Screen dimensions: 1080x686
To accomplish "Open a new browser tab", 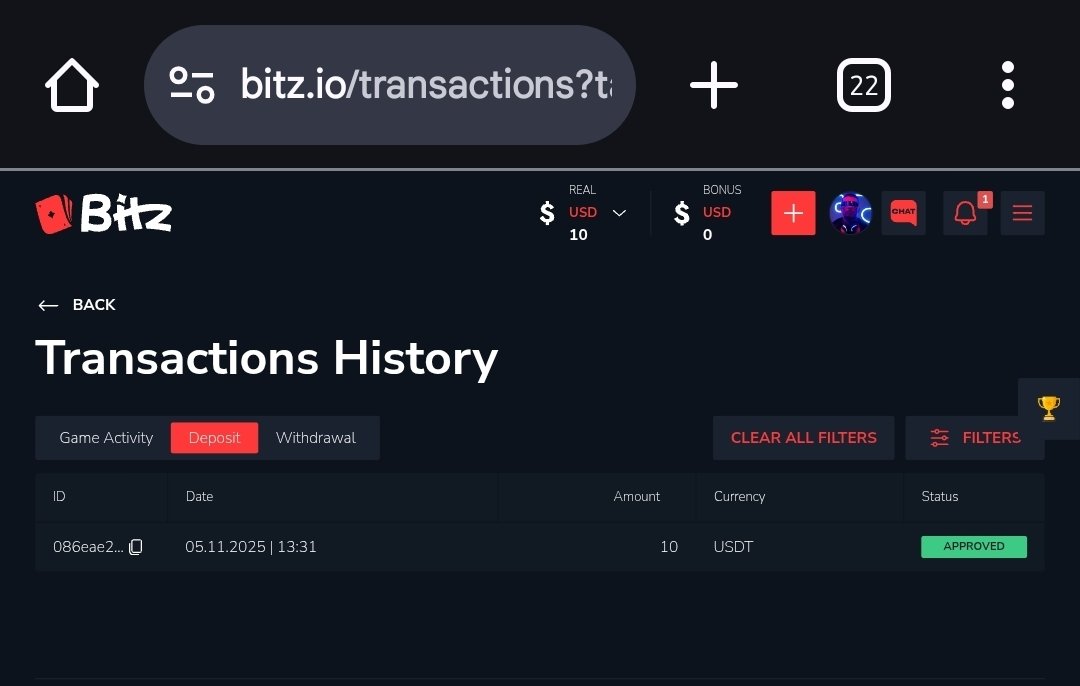I will pyautogui.click(x=714, y=85).
